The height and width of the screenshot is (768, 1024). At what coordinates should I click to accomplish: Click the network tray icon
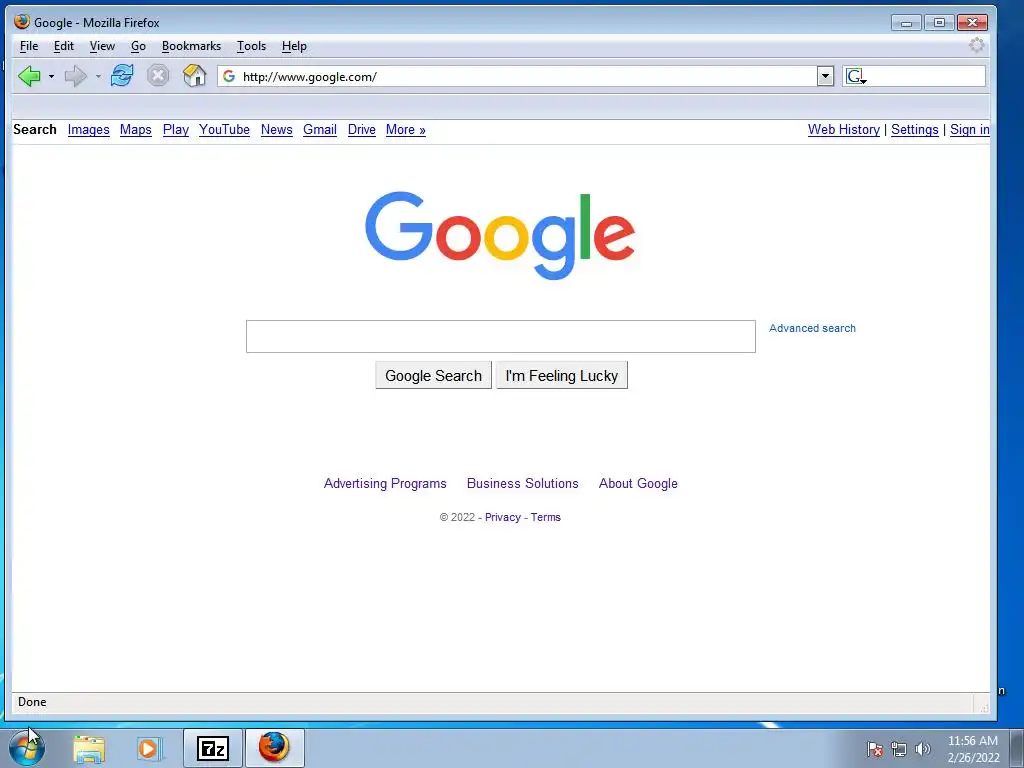[x=899, y=749]
